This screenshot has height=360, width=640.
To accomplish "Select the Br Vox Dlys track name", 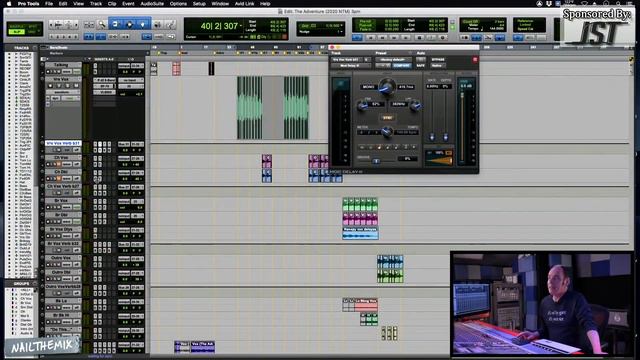I will click(x=62, y=229).
